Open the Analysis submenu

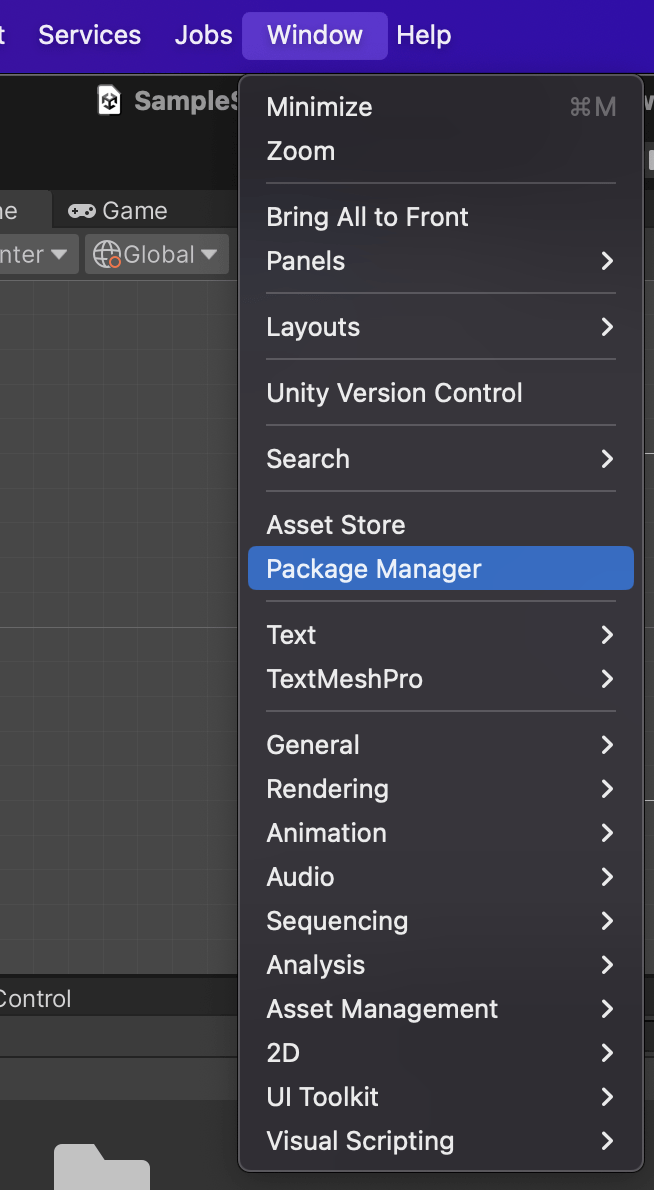tap(441, 965)
